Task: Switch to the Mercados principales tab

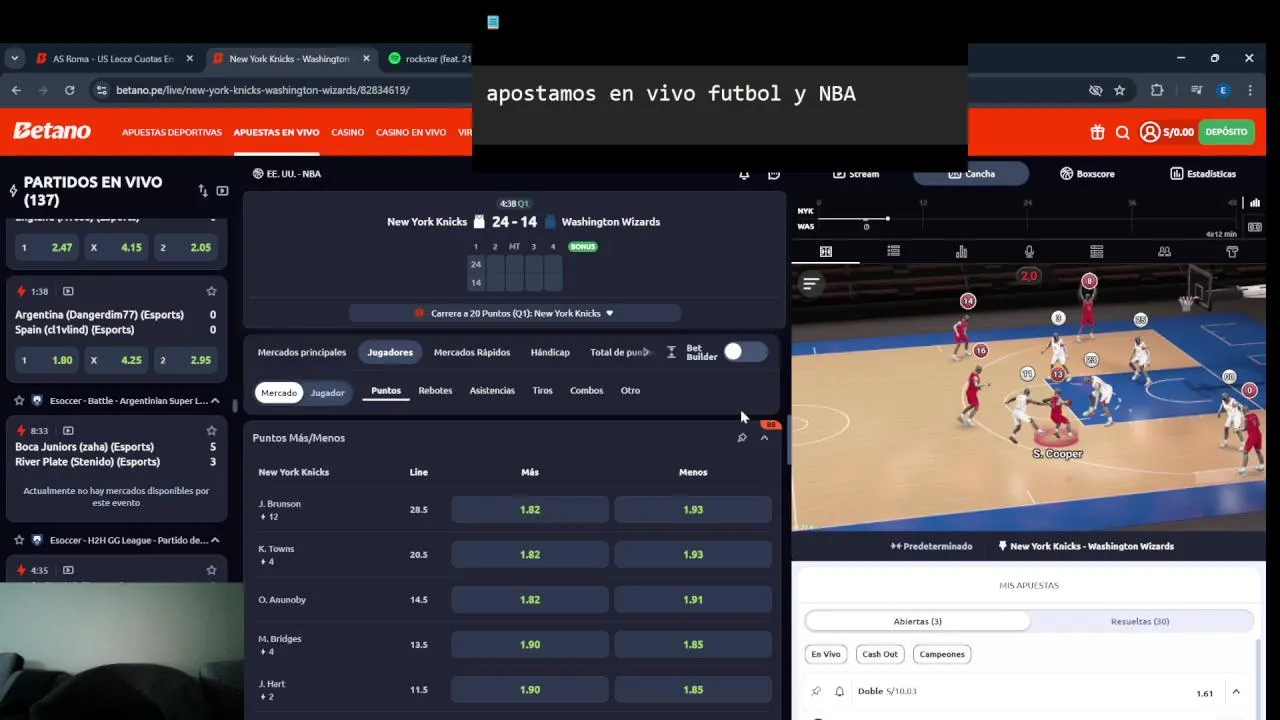Action: (302, 352)
